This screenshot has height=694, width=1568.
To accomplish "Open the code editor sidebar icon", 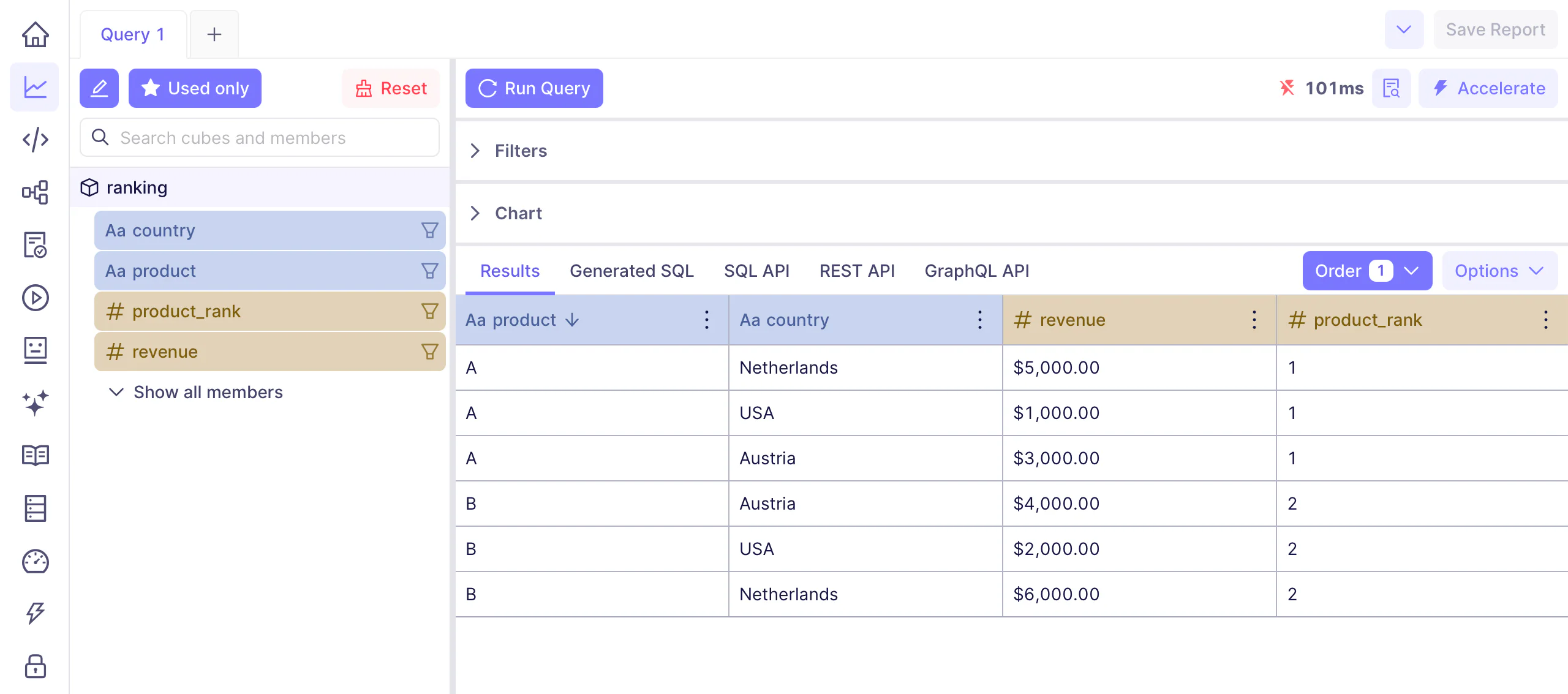I will 35,140.
